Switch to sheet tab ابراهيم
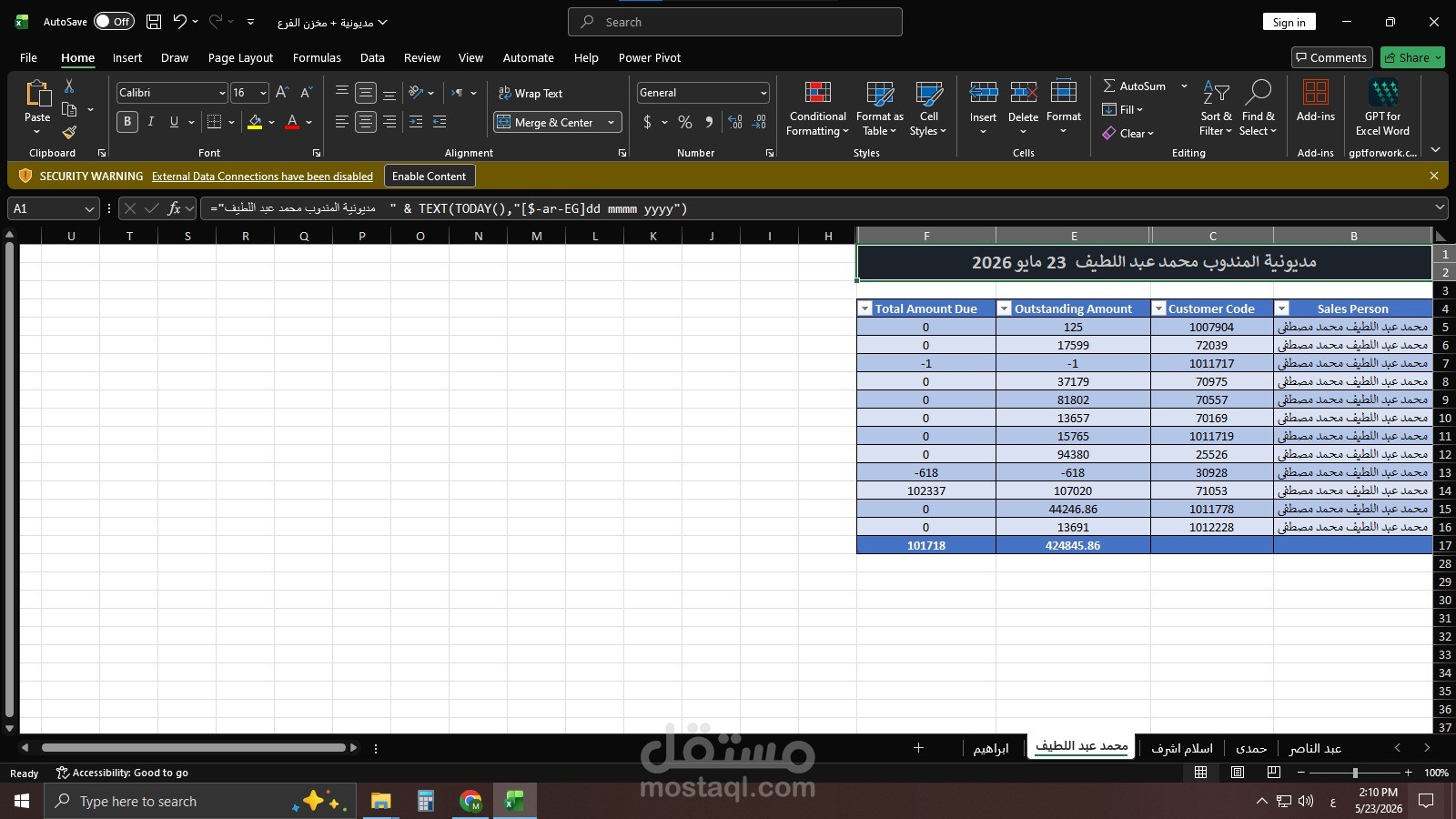The height and width of the screenshot is (819, 1456). pos(990,748)
